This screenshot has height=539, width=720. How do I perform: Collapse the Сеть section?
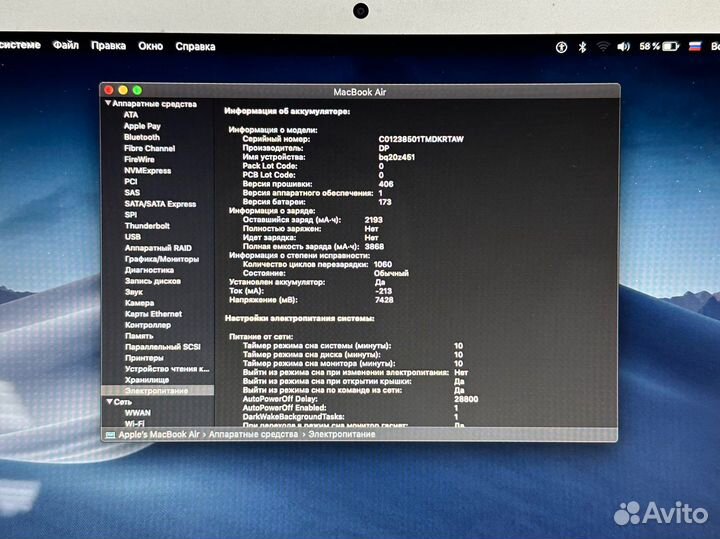(x=109, y=401)
